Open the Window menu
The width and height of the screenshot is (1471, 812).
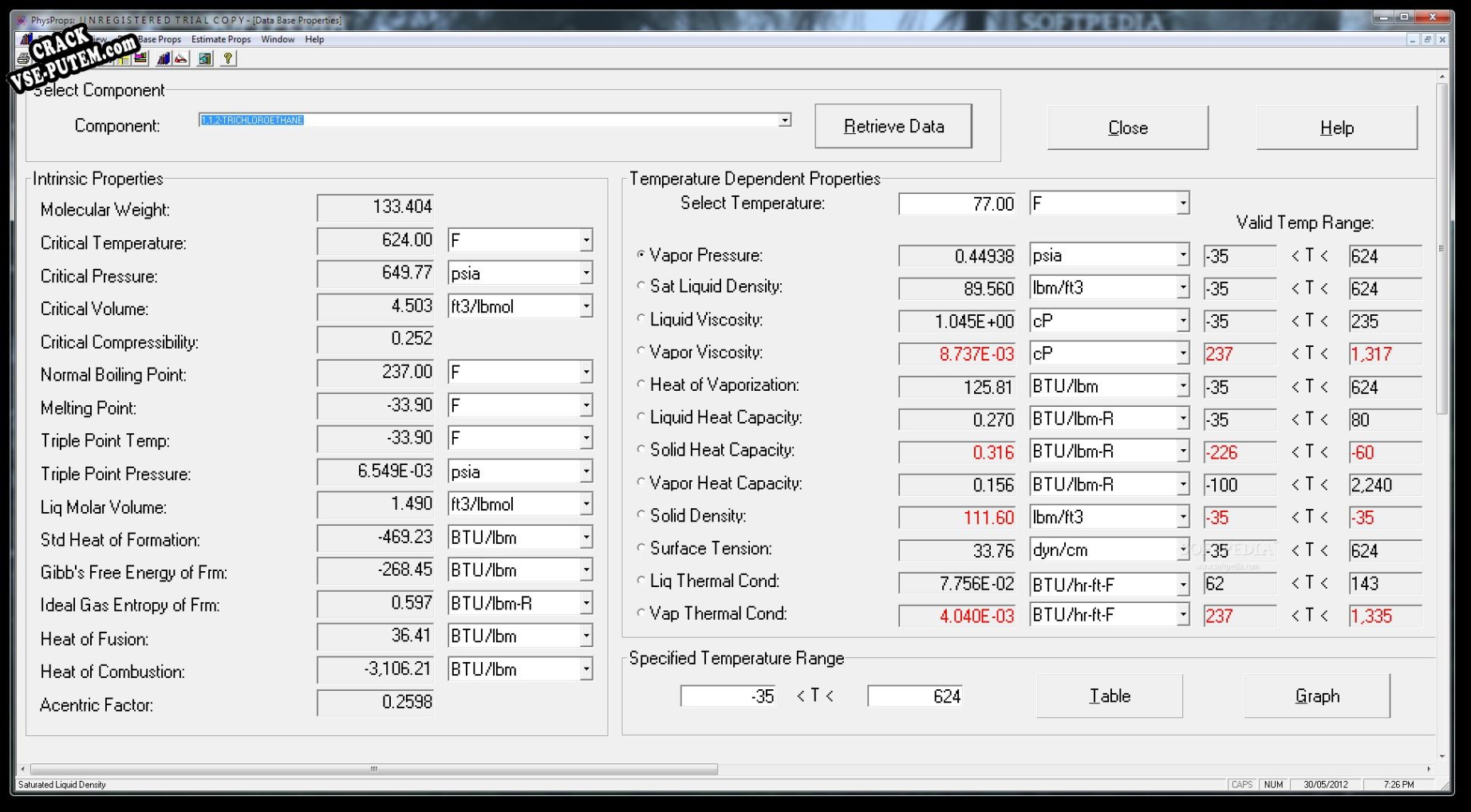(278, 39)
